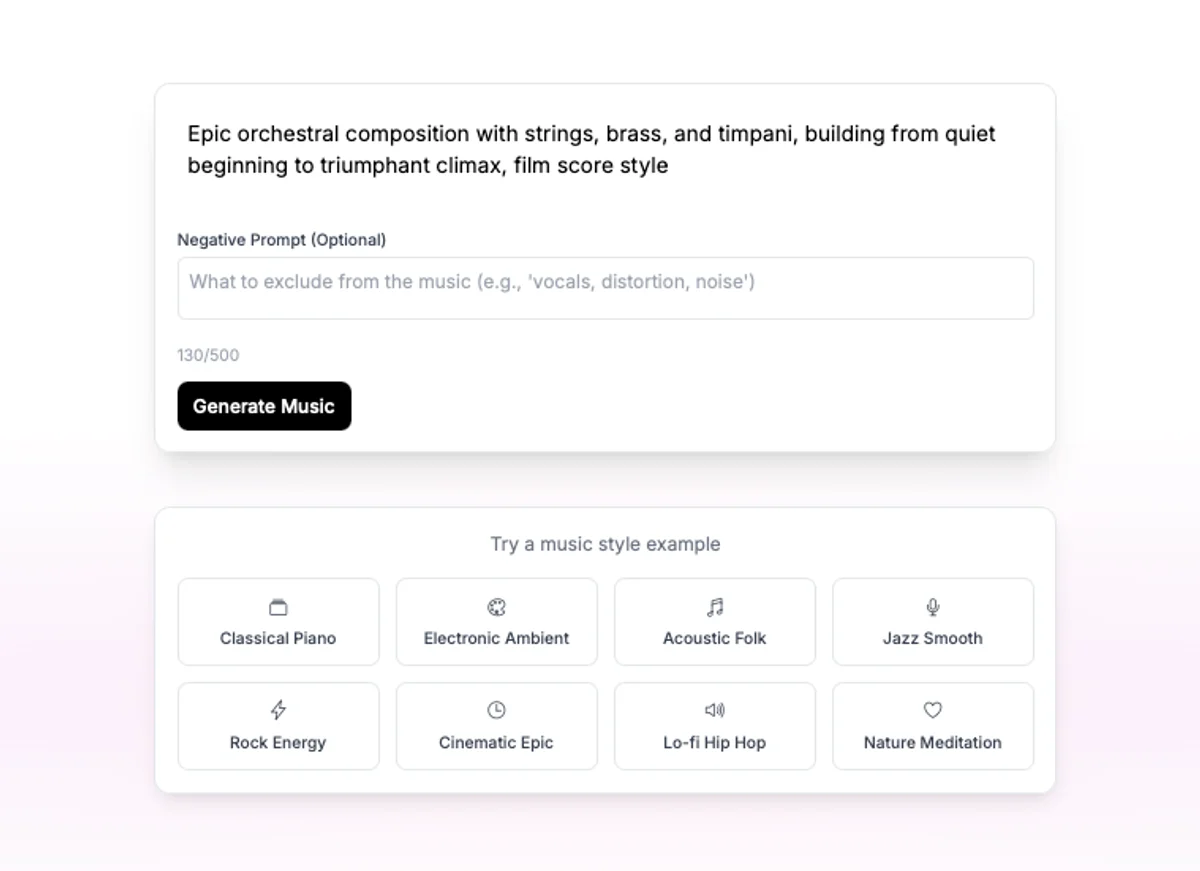The image size is (1200, 871).
Task: Select the Jazz Smooth example label
Action: coord(933,638)
